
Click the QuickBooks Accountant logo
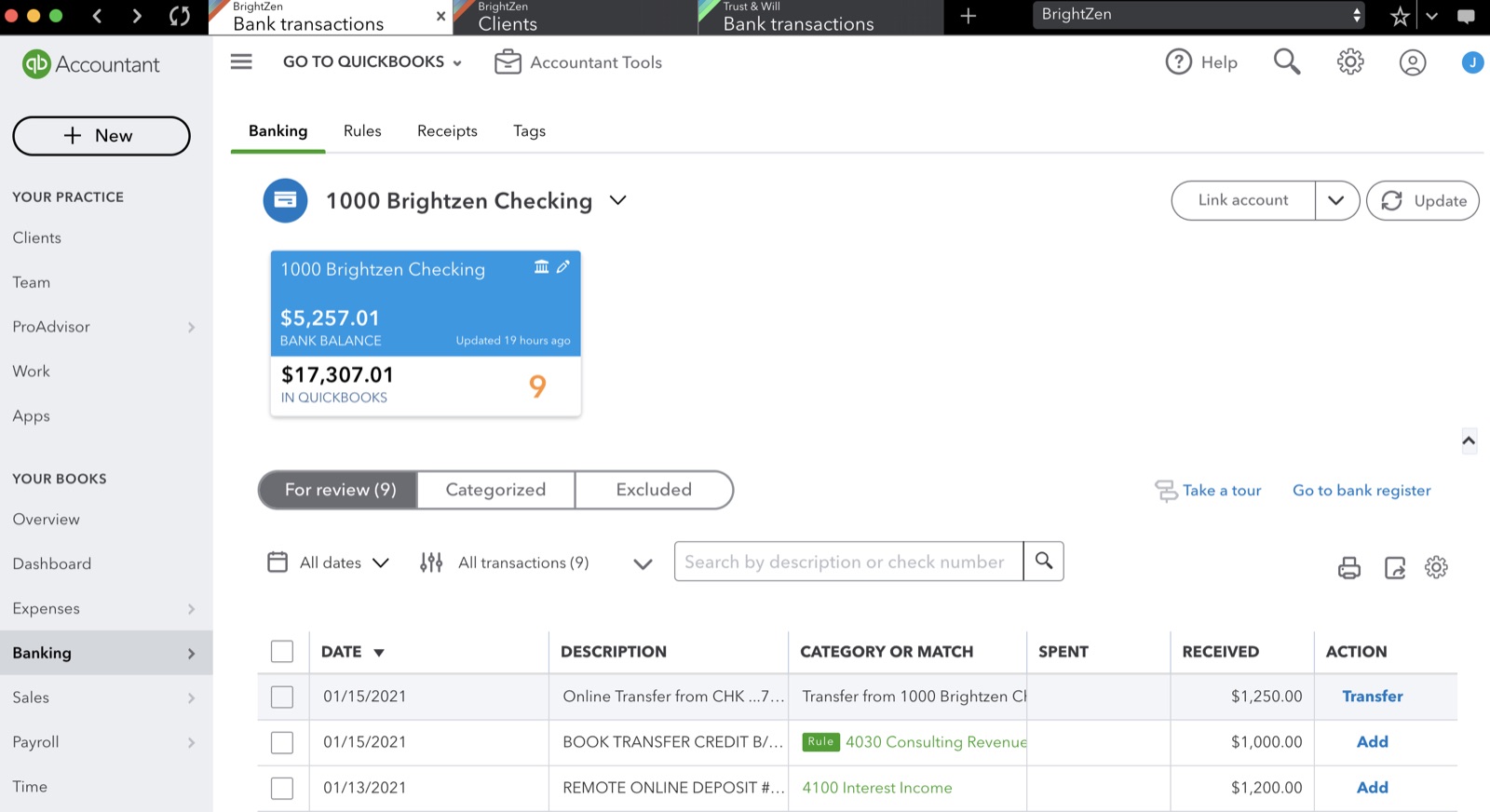coord(91,64)
